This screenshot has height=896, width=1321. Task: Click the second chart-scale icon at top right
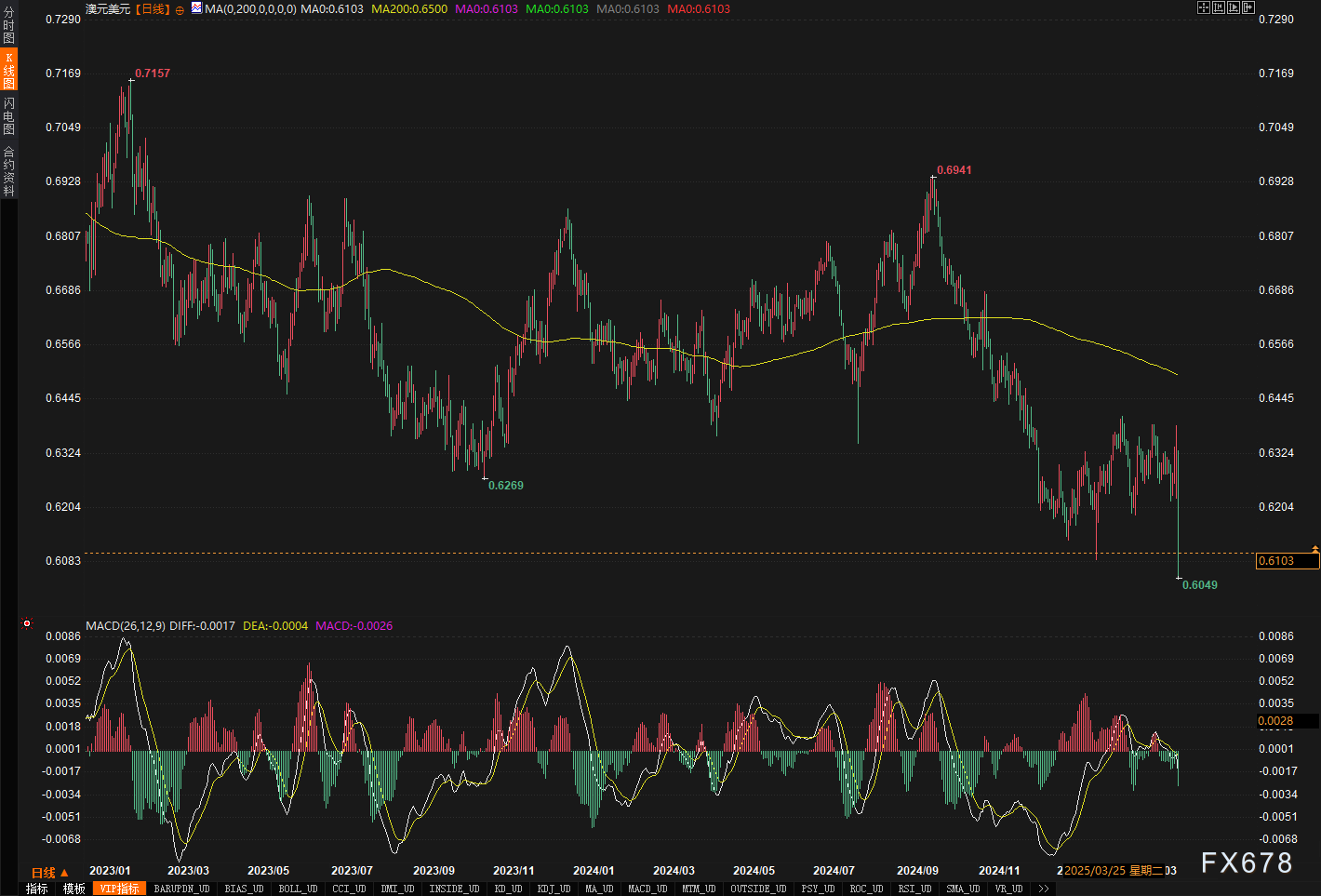coord(1218,7)
